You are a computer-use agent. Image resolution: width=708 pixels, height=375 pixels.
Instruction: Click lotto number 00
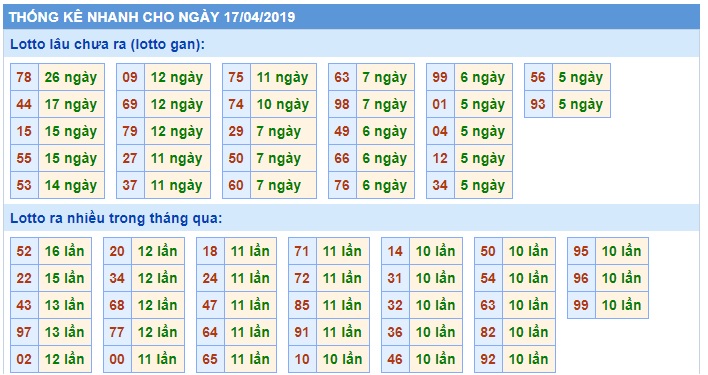pyautogui.click(x=117, y=359)
